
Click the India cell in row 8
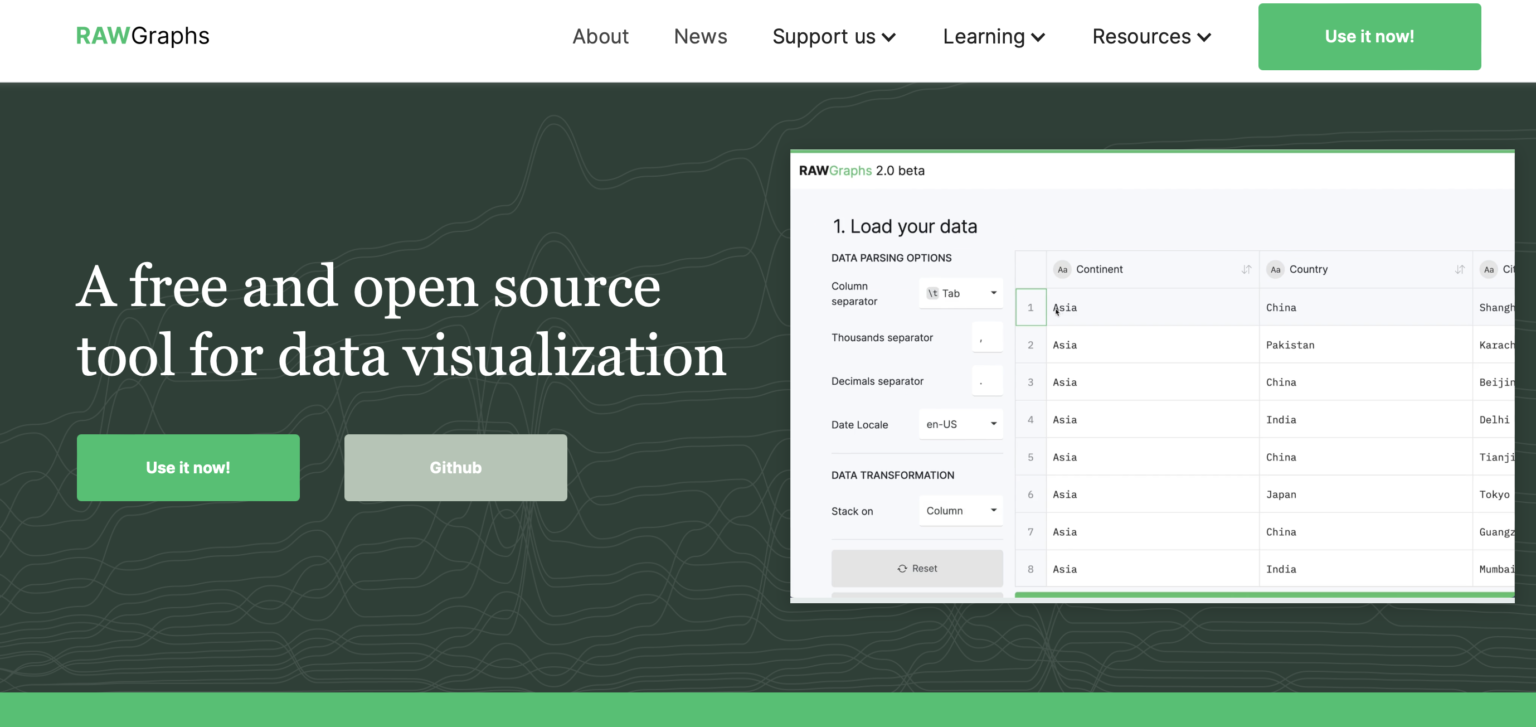pyautogui.click(x=1366, y=569)
